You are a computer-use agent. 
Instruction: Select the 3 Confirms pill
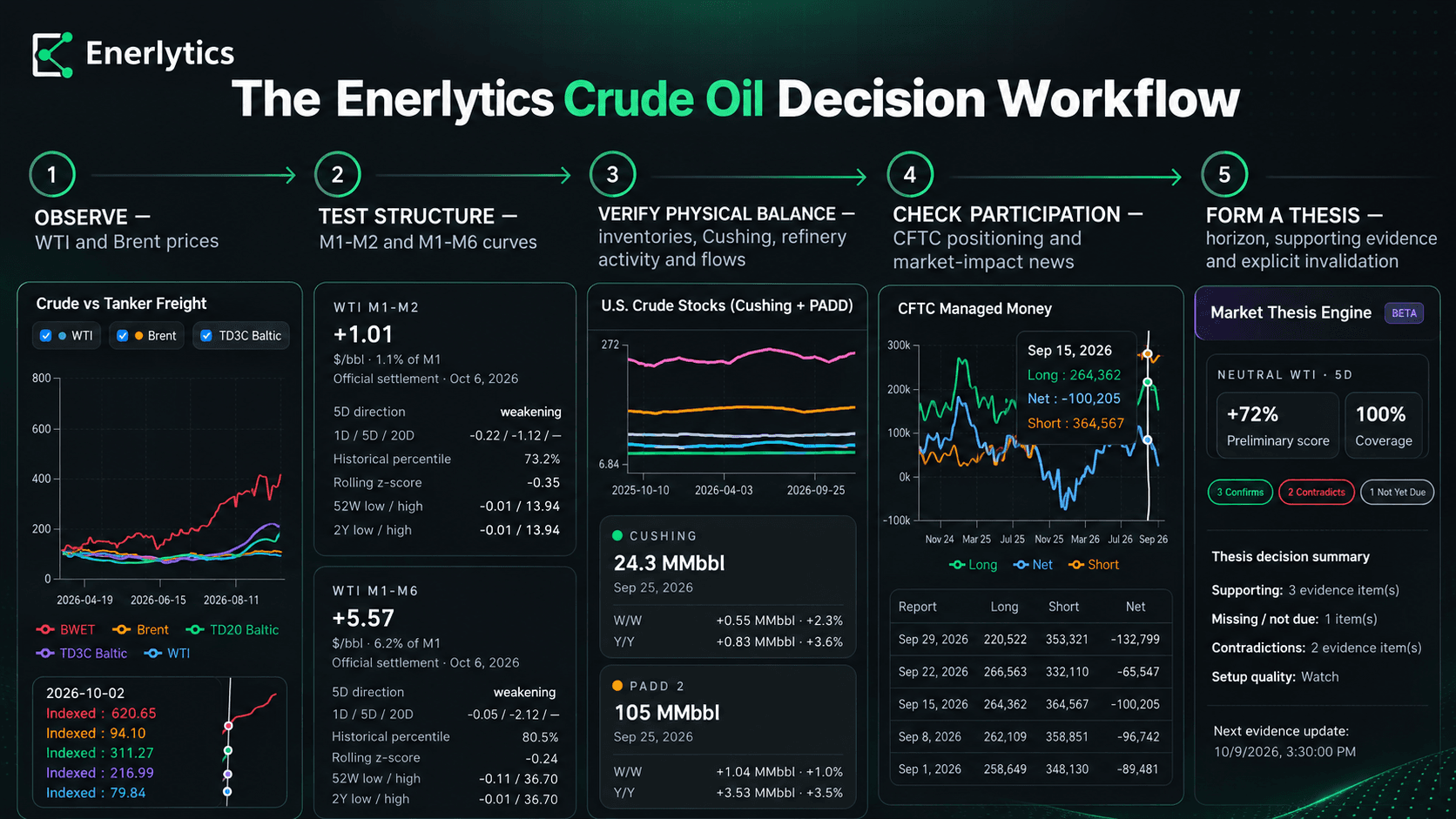click(x=1240, y=493)
